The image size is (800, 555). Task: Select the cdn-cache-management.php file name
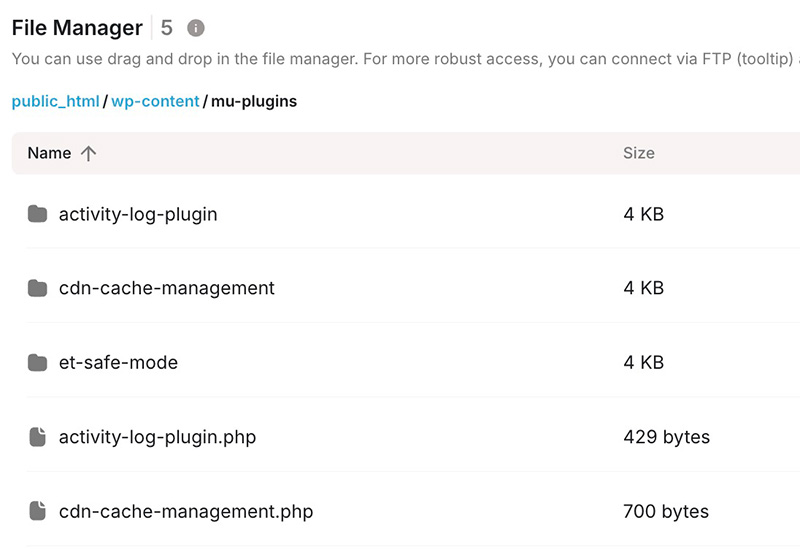point(185,511)
